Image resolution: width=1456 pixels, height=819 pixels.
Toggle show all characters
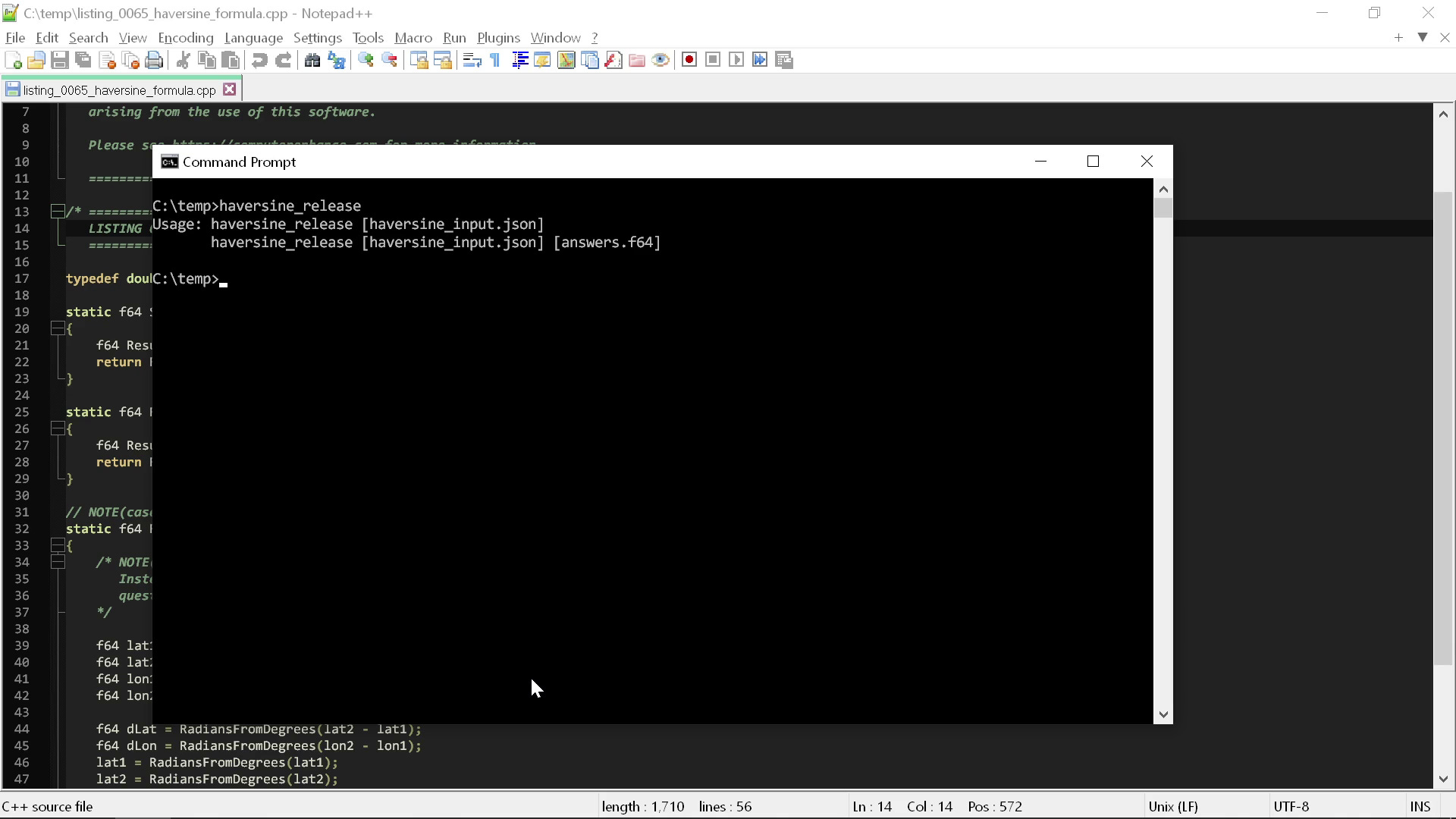[494, 60]
